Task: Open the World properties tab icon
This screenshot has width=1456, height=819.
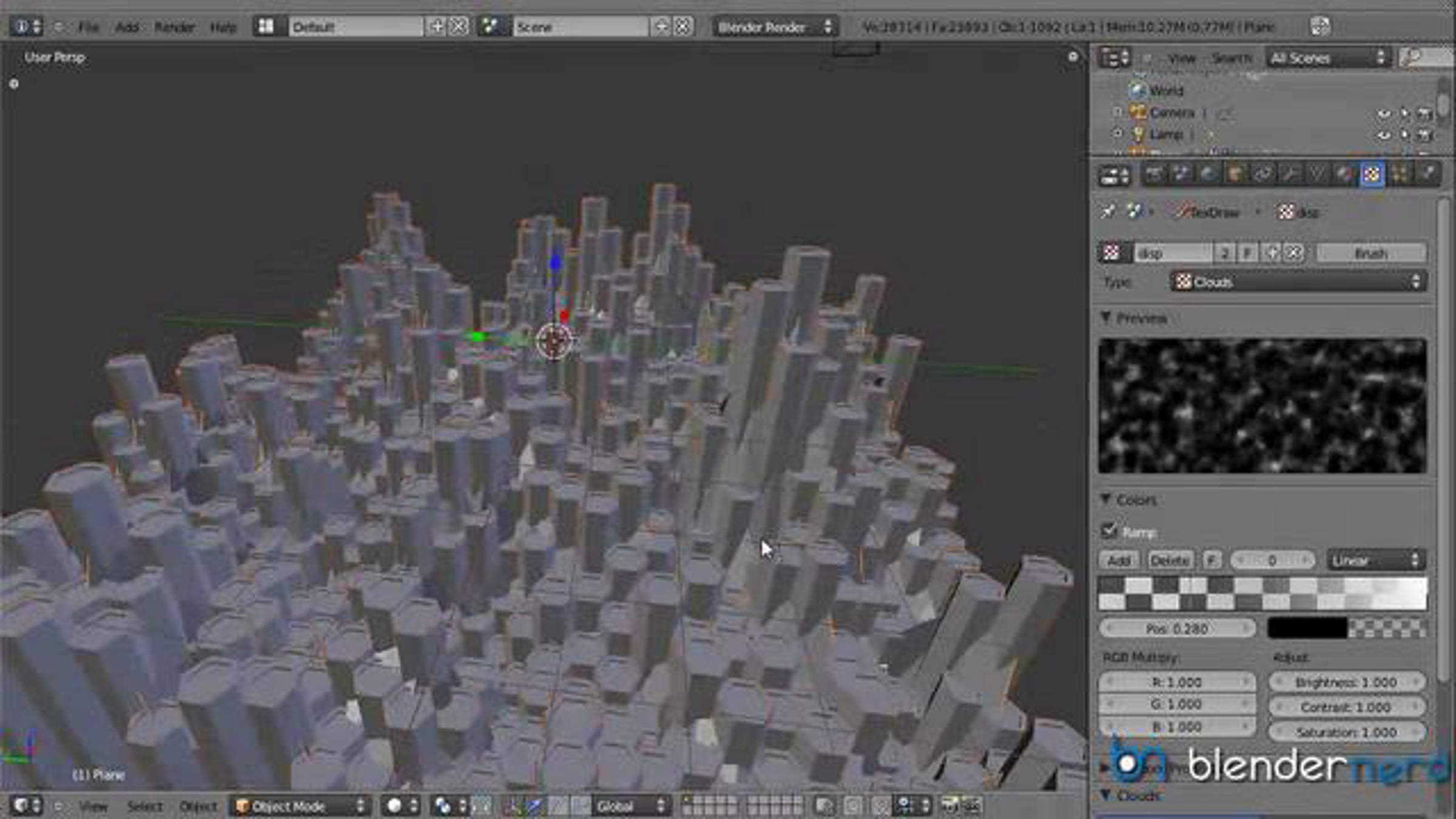Action: pyautogui.click(x=1207, y=175)
